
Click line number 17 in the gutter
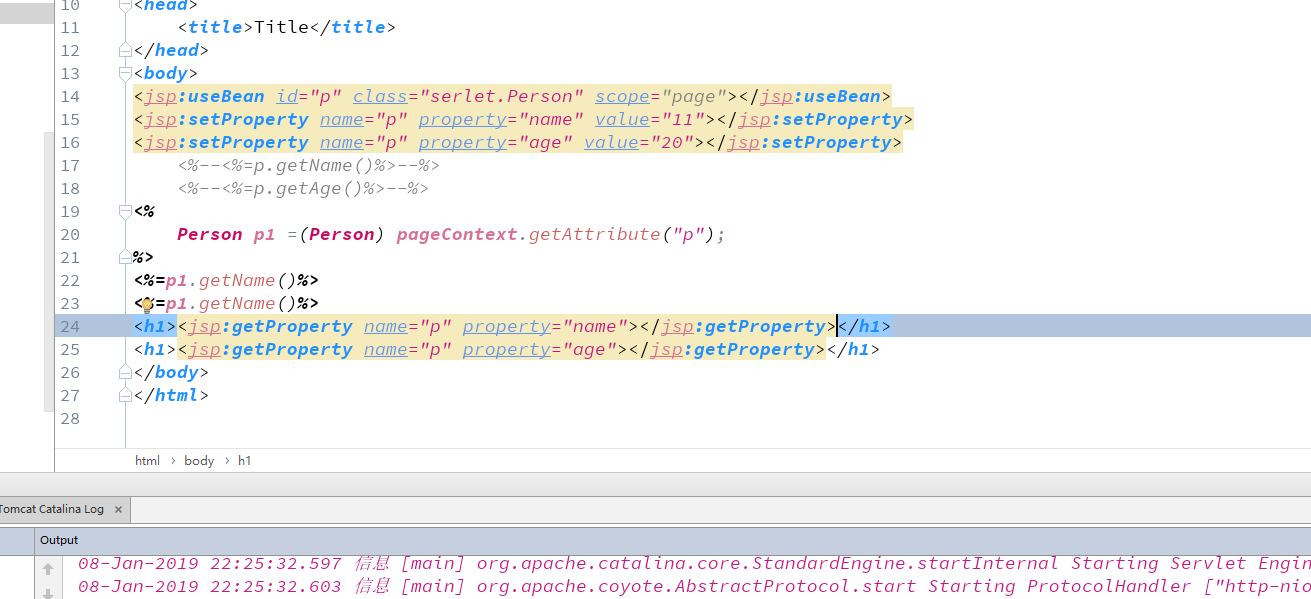[70, 165]
